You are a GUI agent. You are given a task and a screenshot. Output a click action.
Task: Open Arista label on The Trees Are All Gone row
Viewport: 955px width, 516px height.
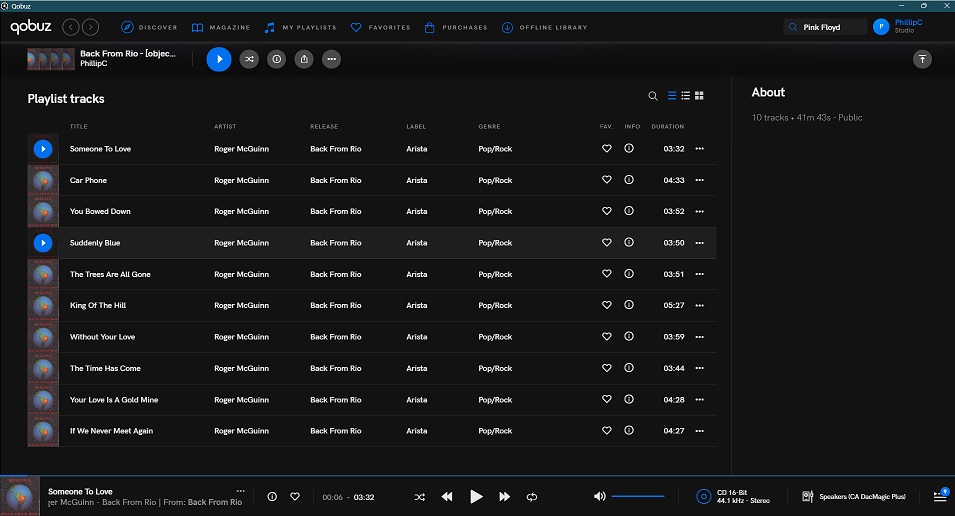[417, 274]
